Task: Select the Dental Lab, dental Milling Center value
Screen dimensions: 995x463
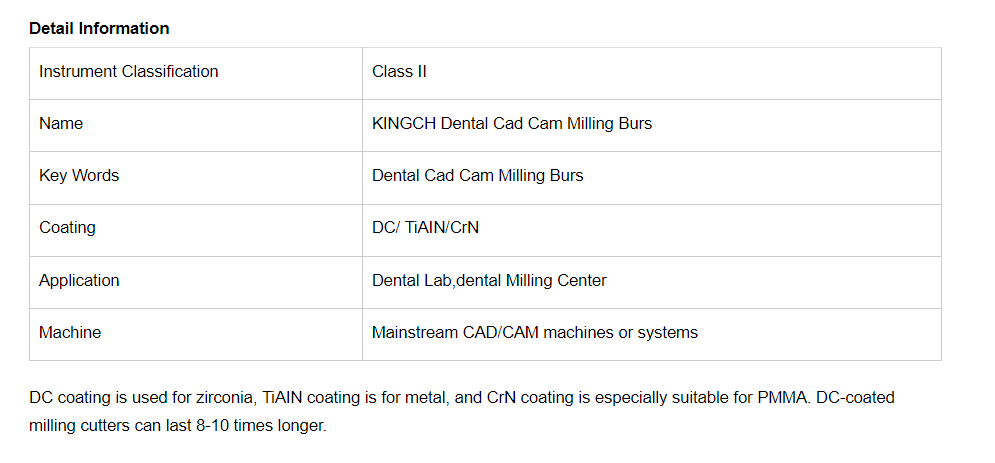Action: (489, 281)
